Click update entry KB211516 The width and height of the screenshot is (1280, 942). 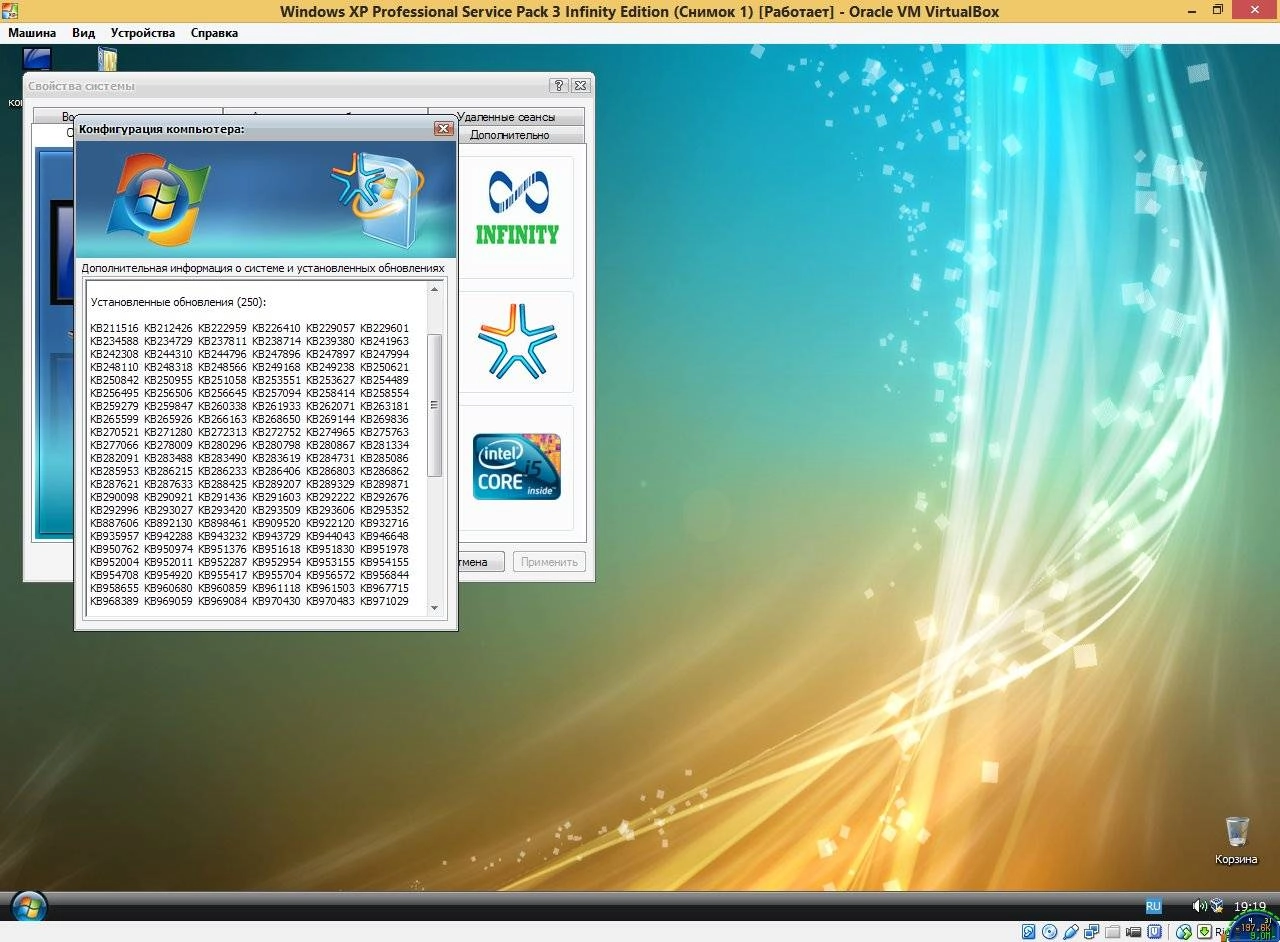tap(114, 328)
